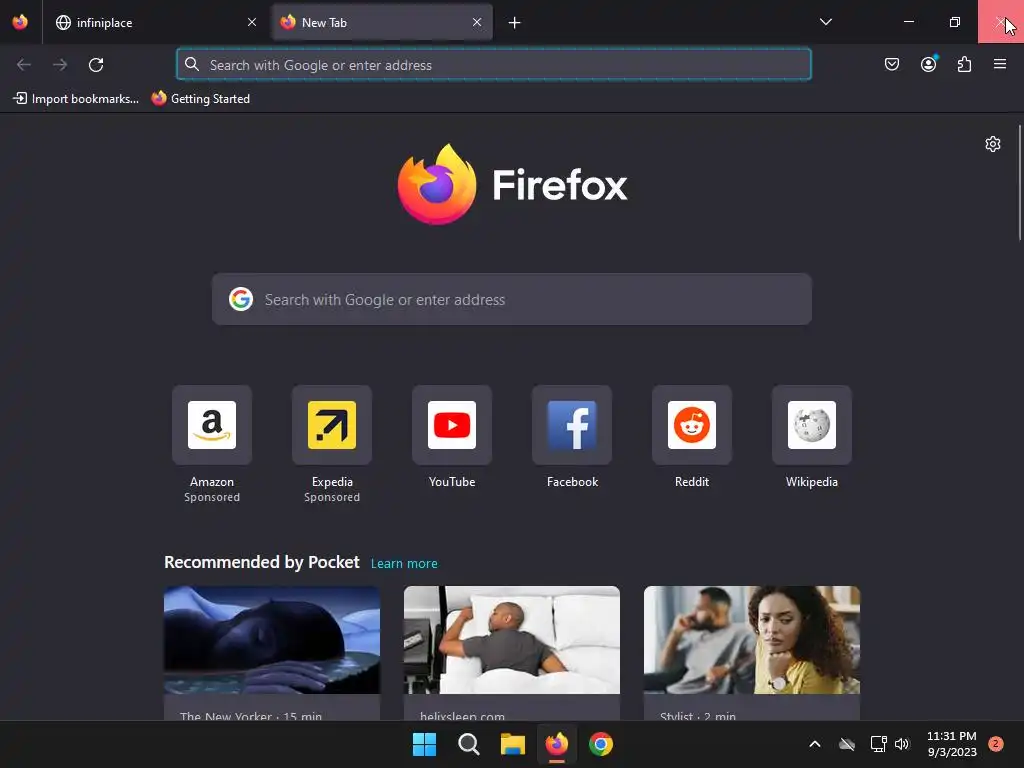Click the address bar magnifier icon
The image size is (1024, 768).
(x=192, y=64)
